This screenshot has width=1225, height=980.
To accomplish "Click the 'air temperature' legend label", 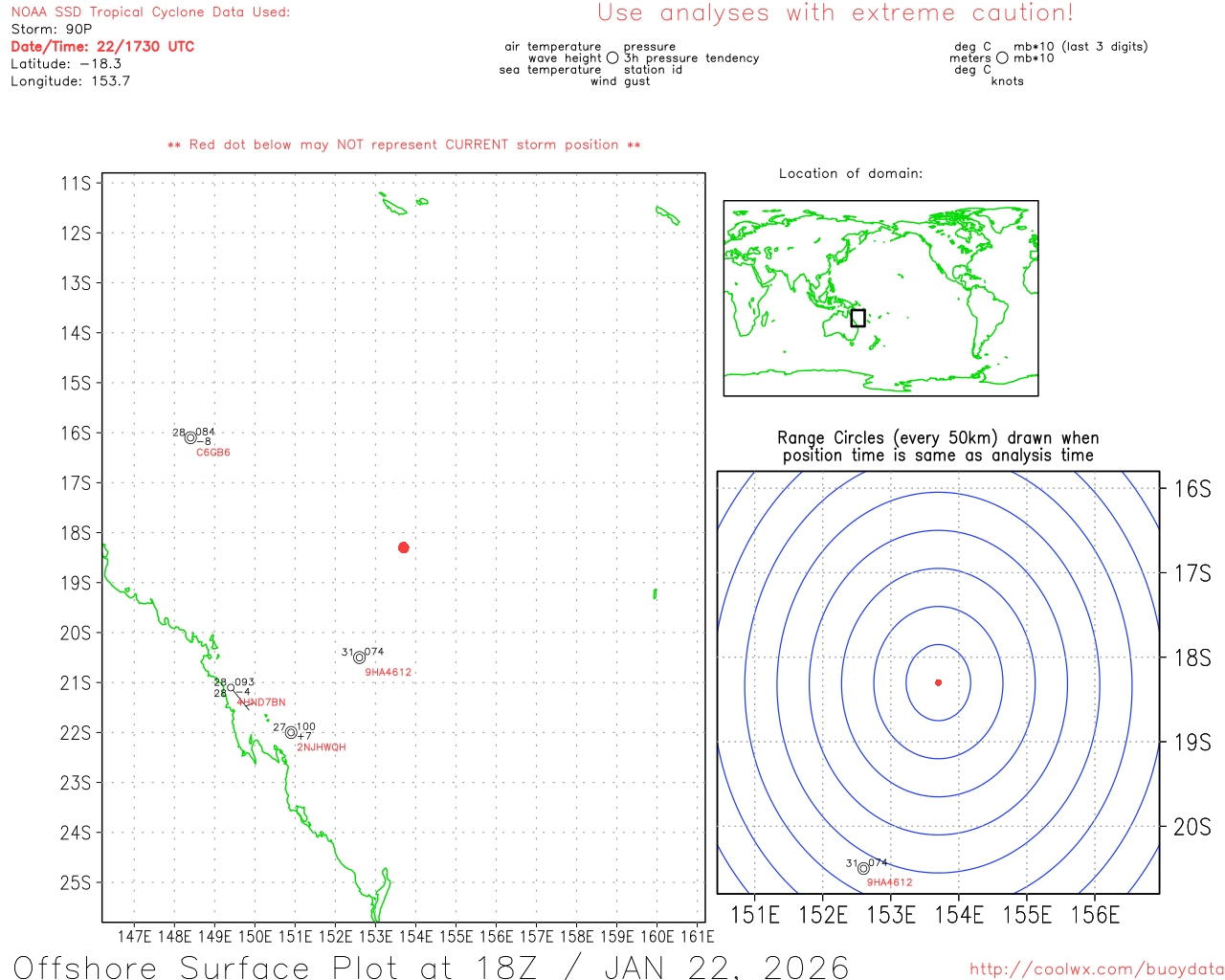I will [553, 47].
